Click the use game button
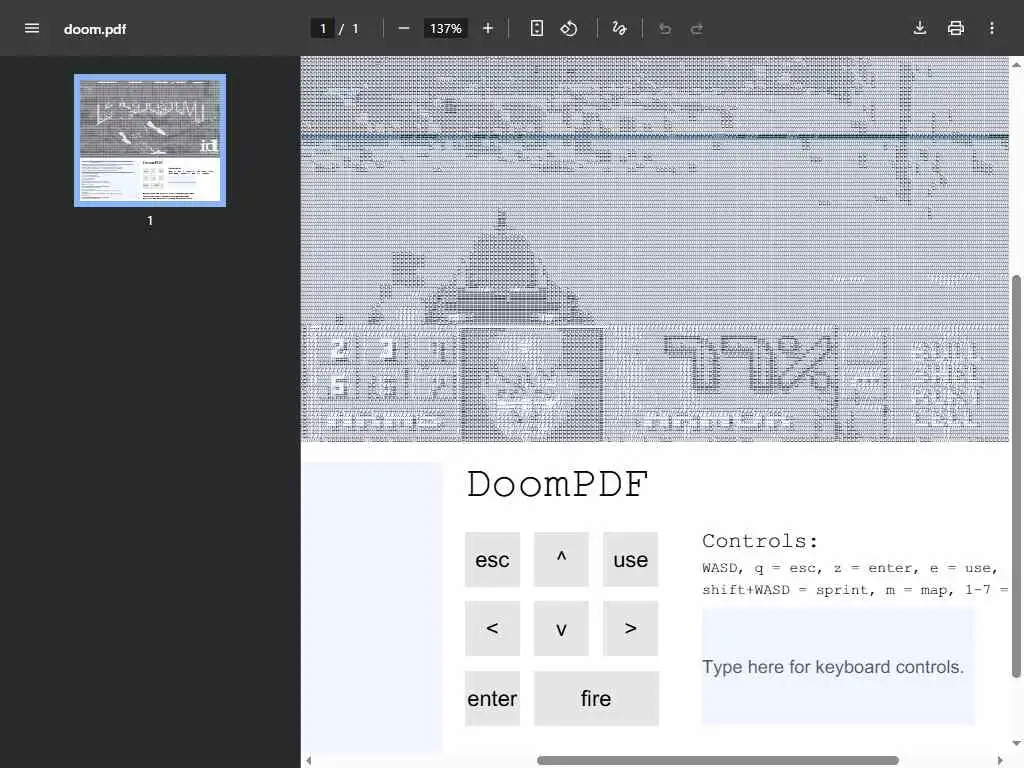This screenshot has width=1024, height=768. [x=630, y=560]
